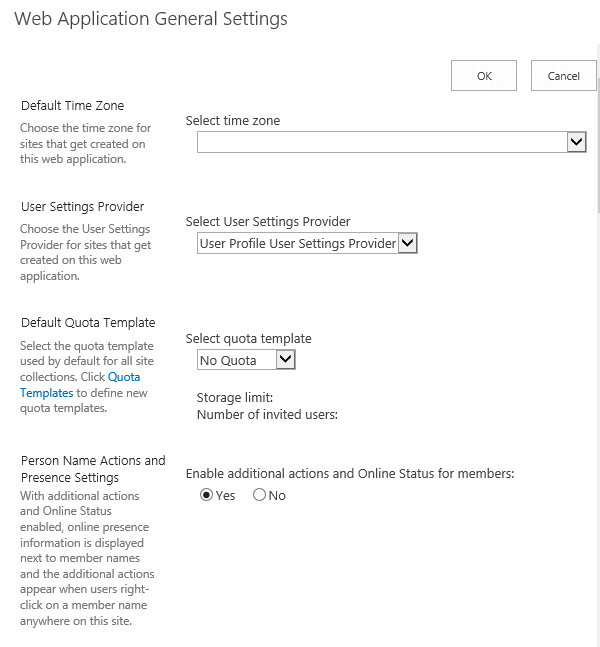
Task: Choose the No radio button
Action: coord(260,495)
